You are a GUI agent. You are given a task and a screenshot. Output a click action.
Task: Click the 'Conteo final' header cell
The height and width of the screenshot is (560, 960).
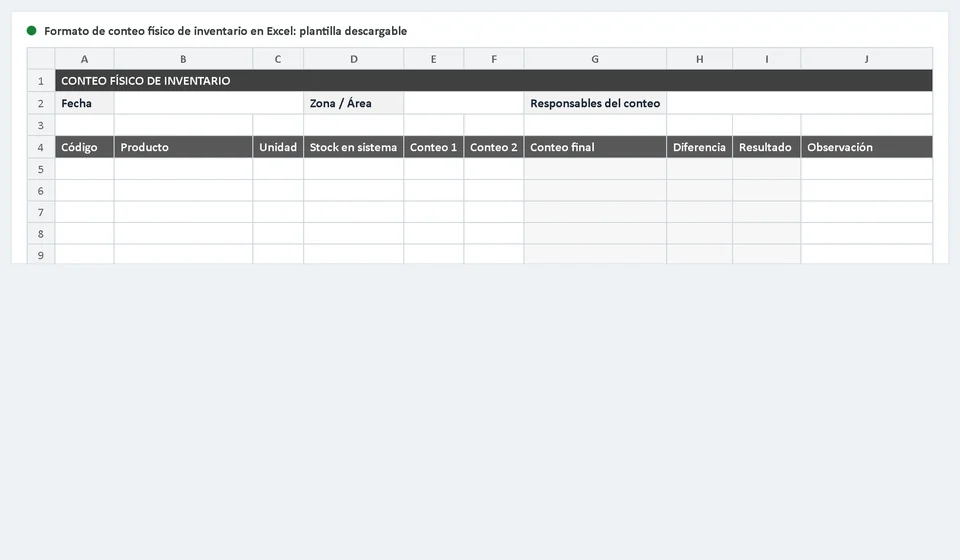(595, 147)
